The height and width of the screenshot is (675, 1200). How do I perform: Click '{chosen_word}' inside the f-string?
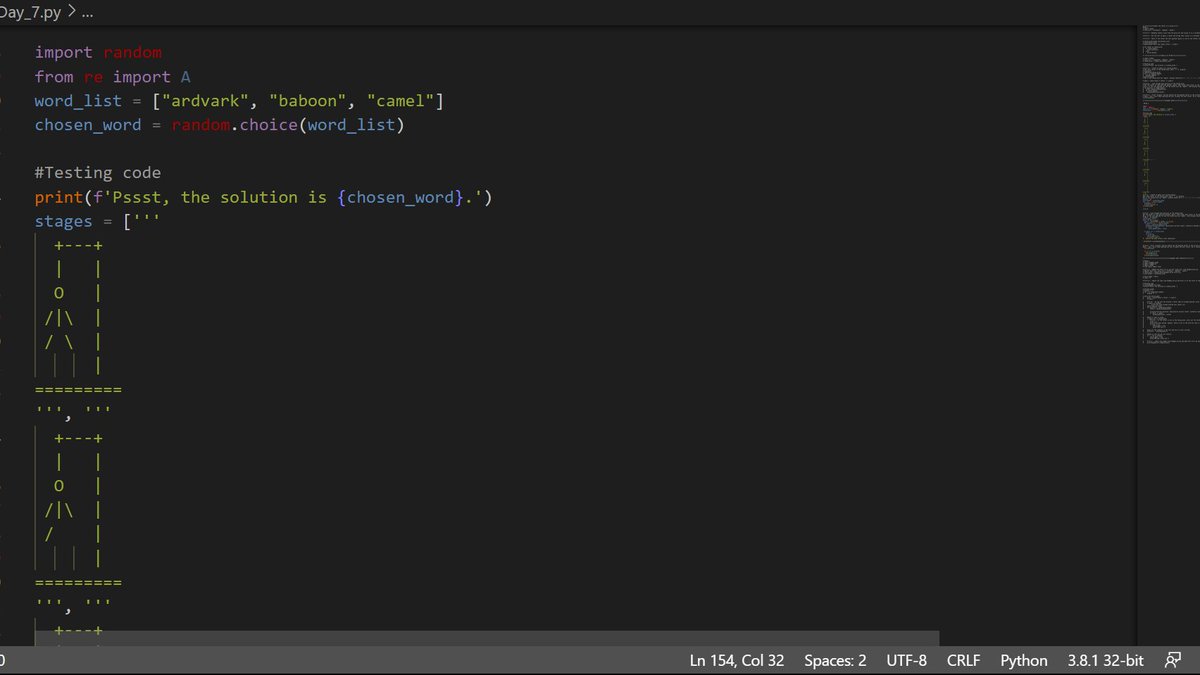(x=401, y=197)
